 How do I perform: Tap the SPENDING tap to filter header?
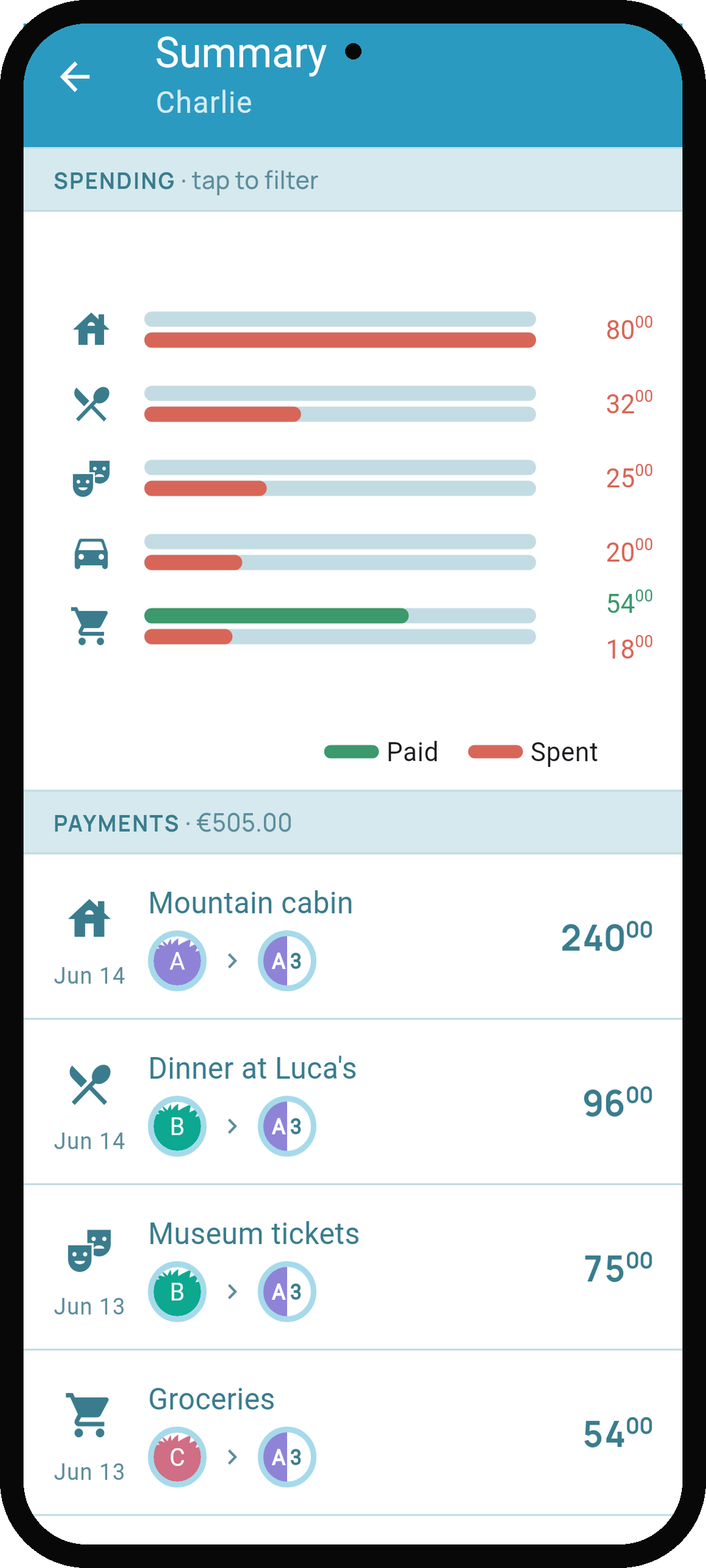tap(353, 180)
